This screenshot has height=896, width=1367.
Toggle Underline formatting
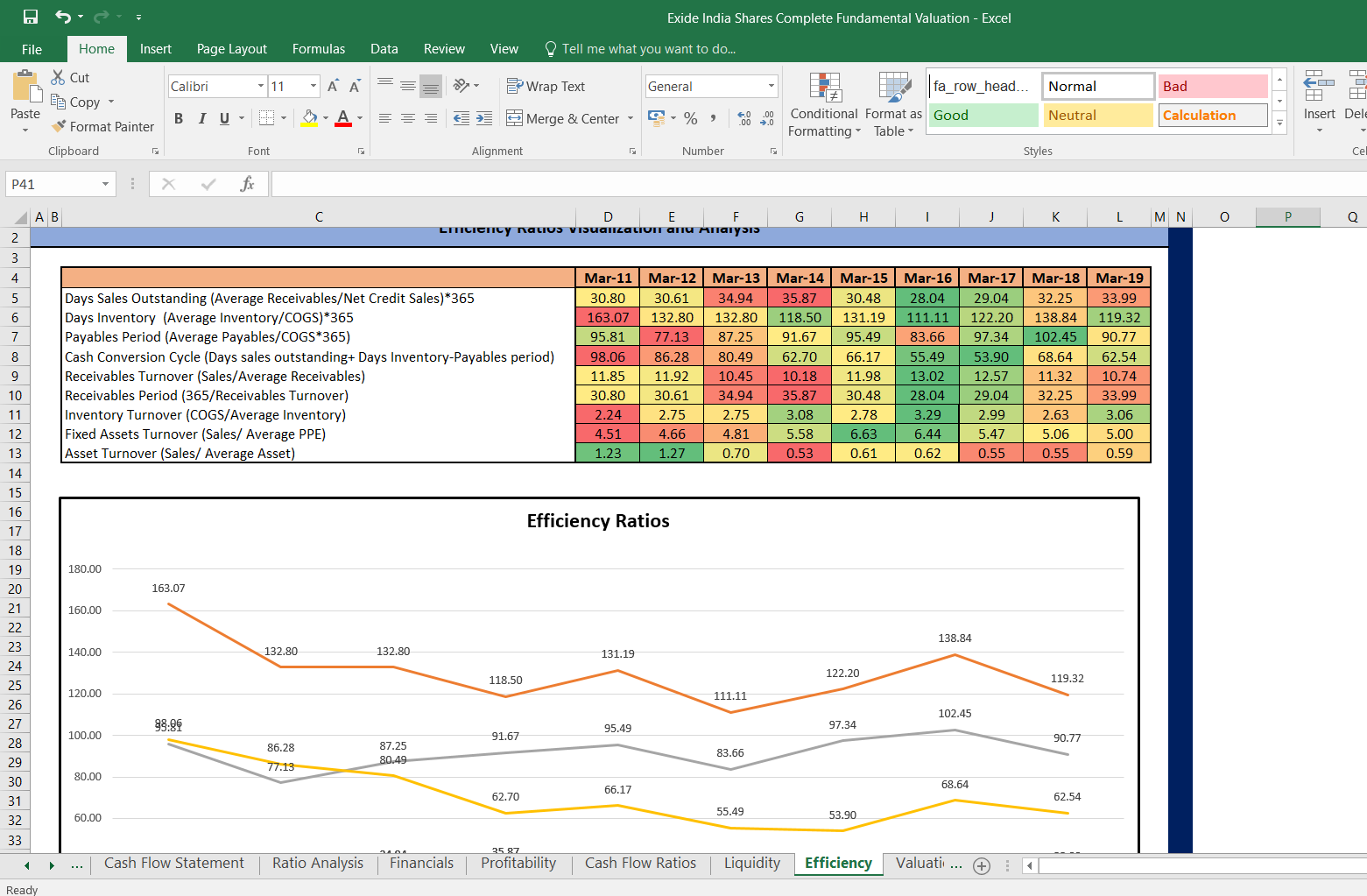(225, 118)
